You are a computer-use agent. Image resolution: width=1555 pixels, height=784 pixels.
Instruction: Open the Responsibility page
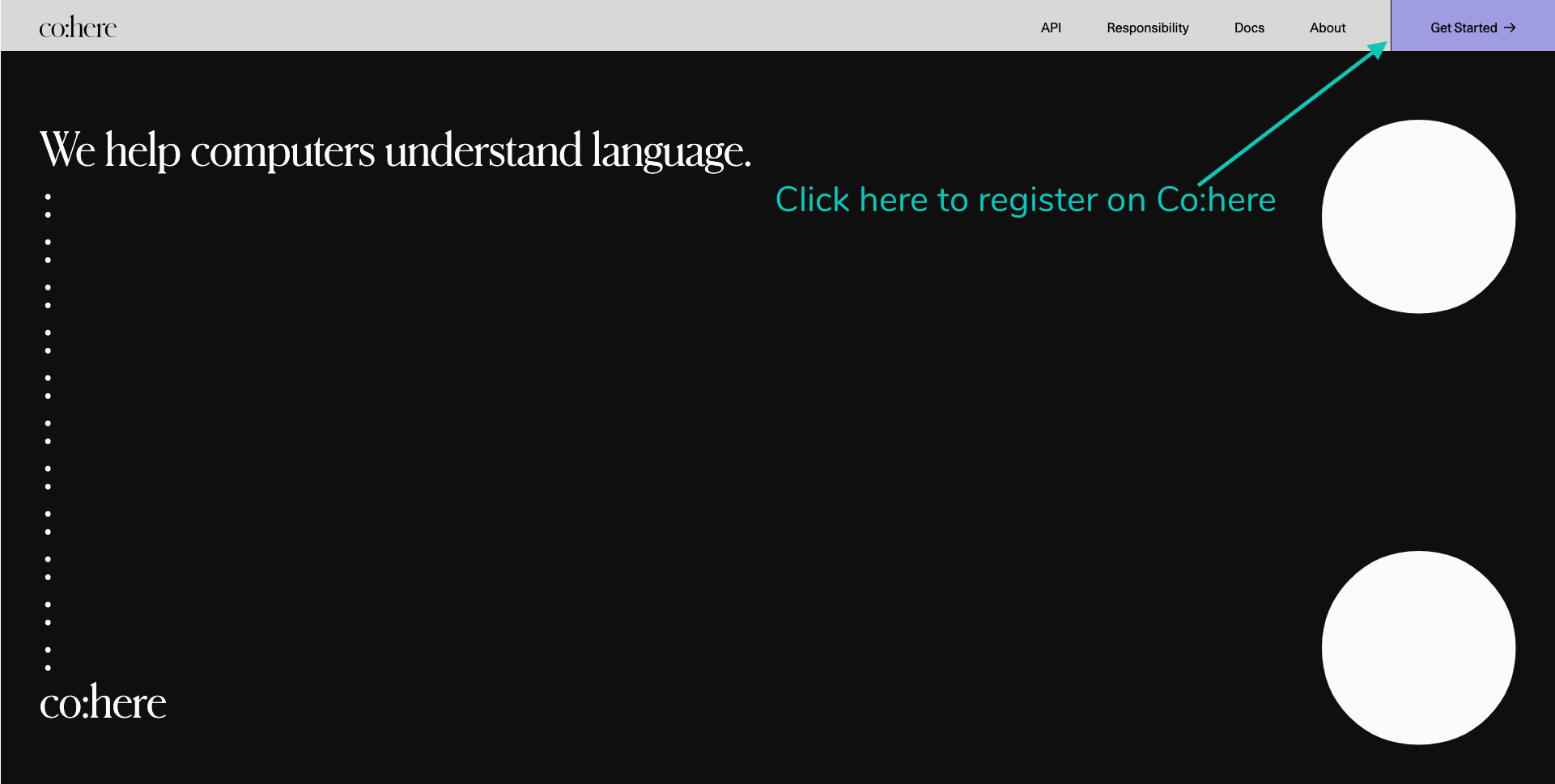(x=1148, y=28)
